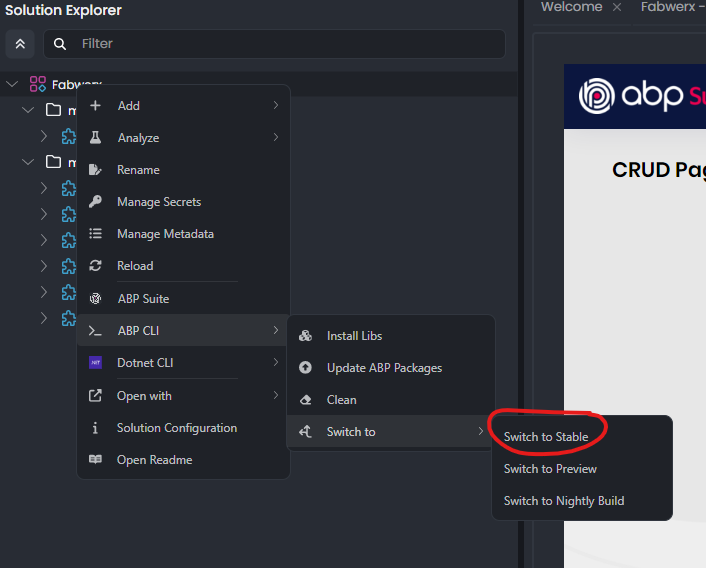Choose Install Libs in ABP CLI submenu
Screen dimensions: 706x568
[x=354, y=336]
